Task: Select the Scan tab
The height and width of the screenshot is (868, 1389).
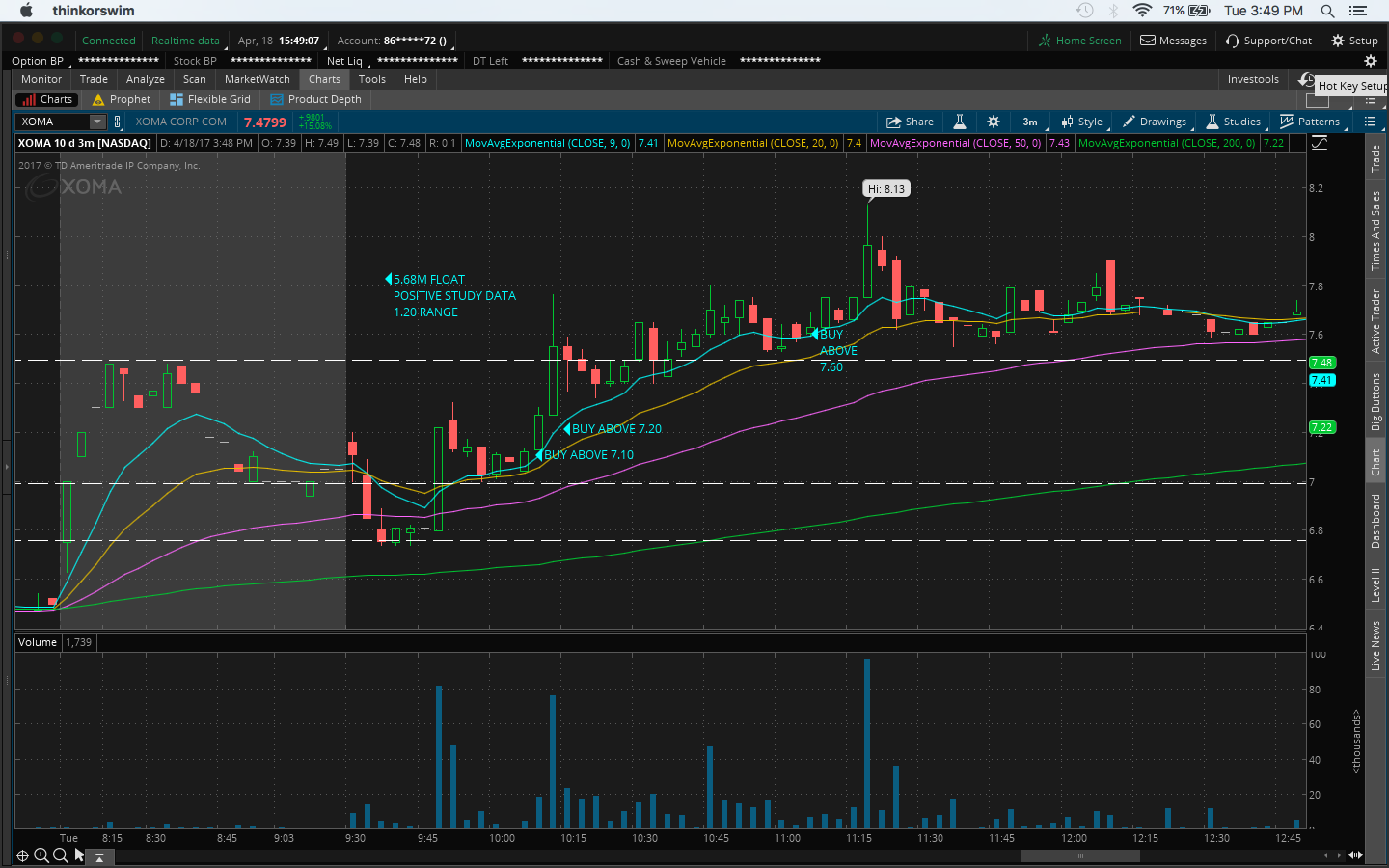Action: (195, 79)
